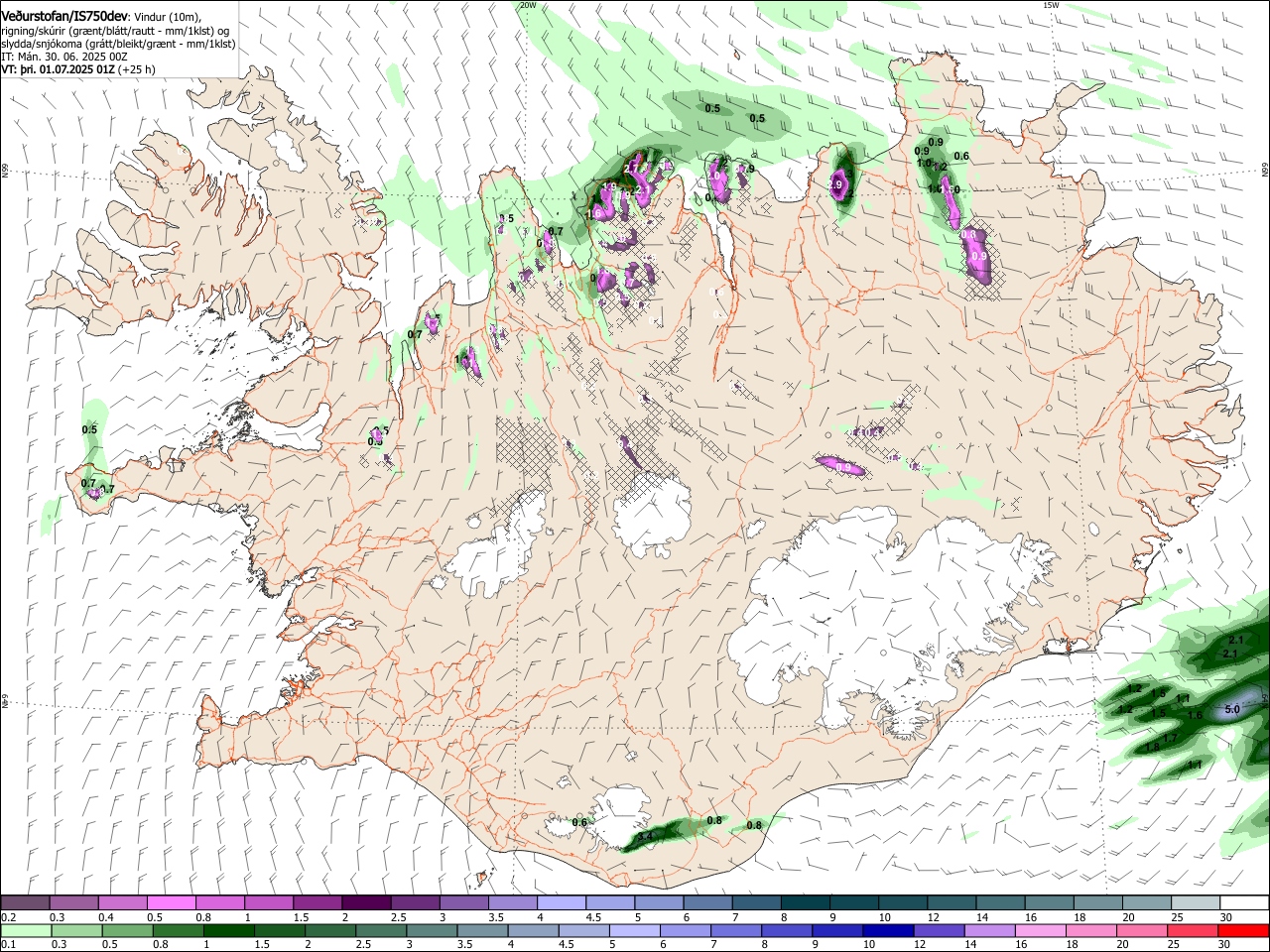Click the 'VT: þri. 01.07.2025 01Z' valid time
The height and width of the screenshot is (952, 1270).
59,69
